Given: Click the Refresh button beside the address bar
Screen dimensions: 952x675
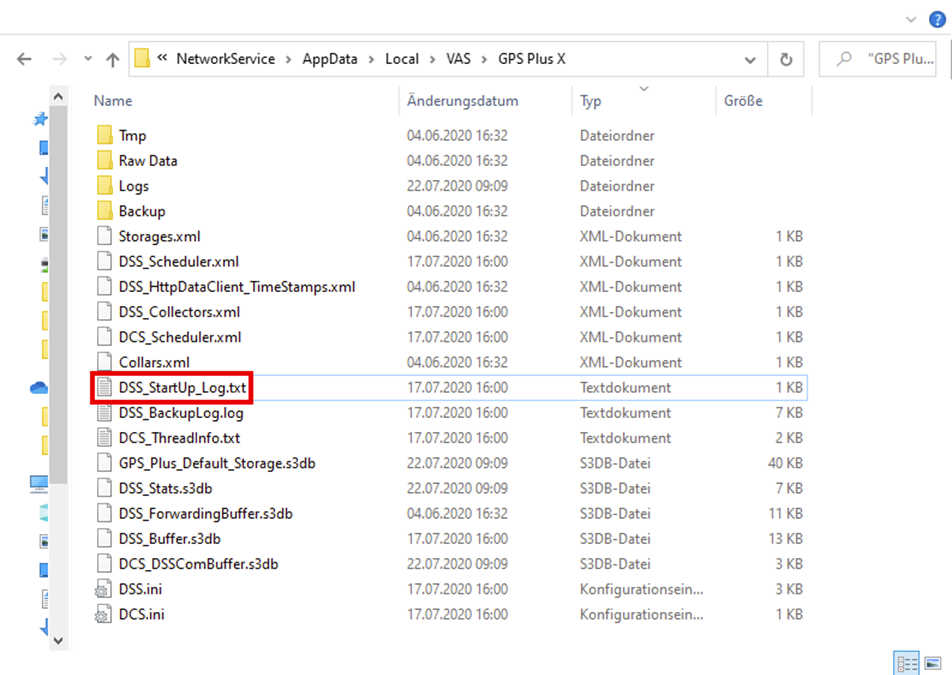Looking at the screenshot, I should coord(785,59).
